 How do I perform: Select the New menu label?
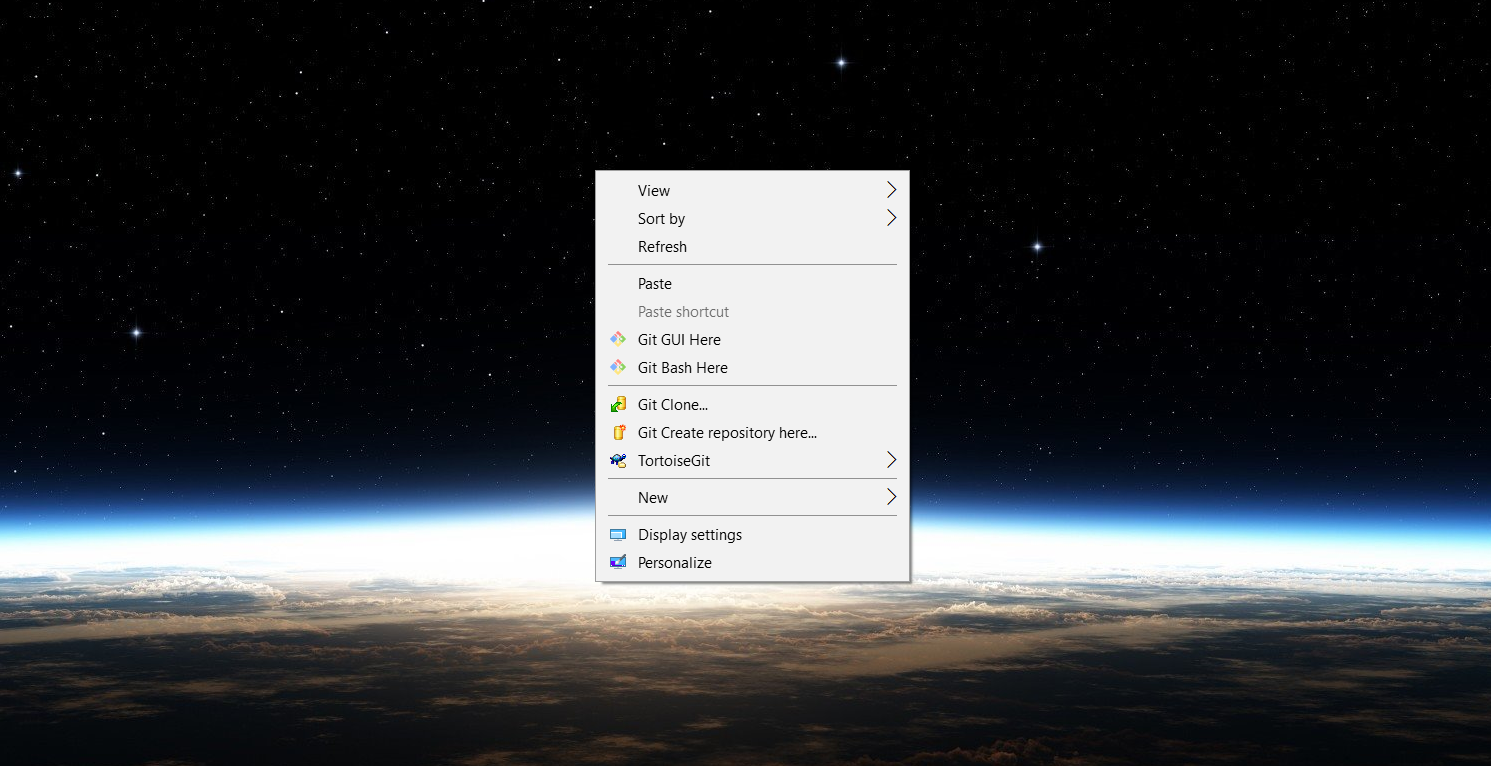click(x=653, y=498)
